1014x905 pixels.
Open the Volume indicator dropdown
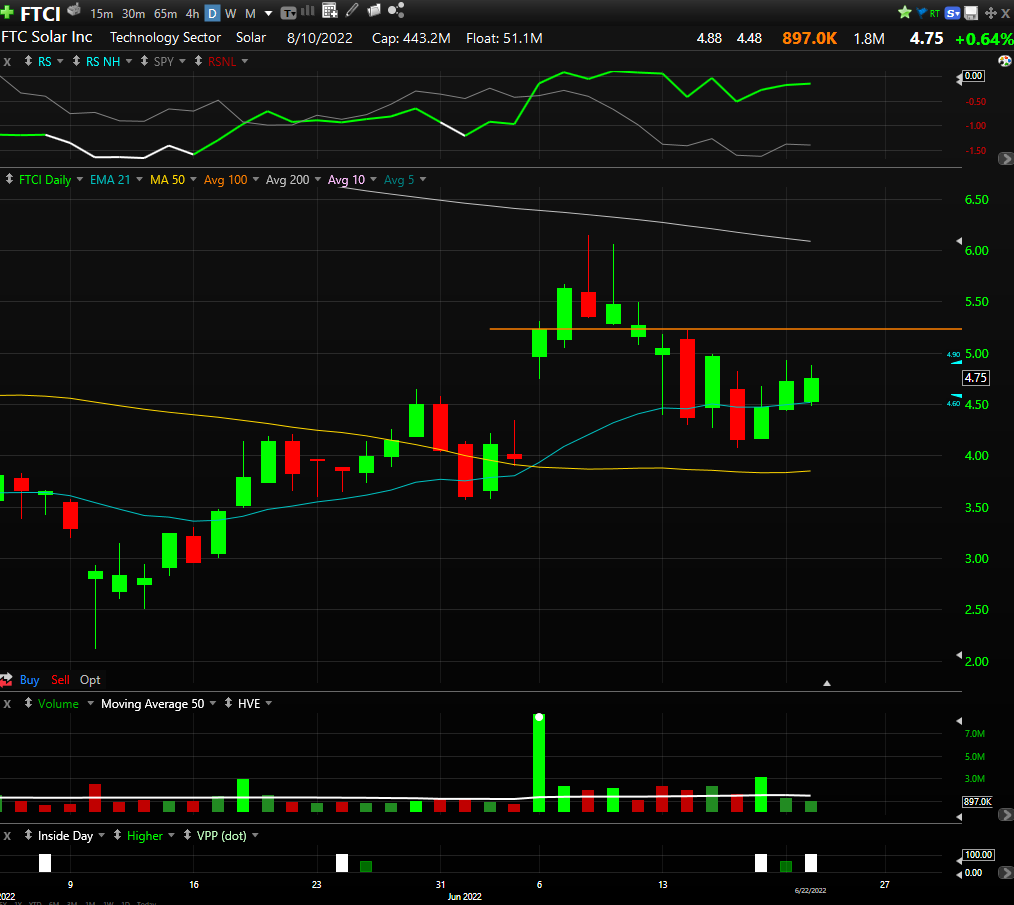coord(91,703)
